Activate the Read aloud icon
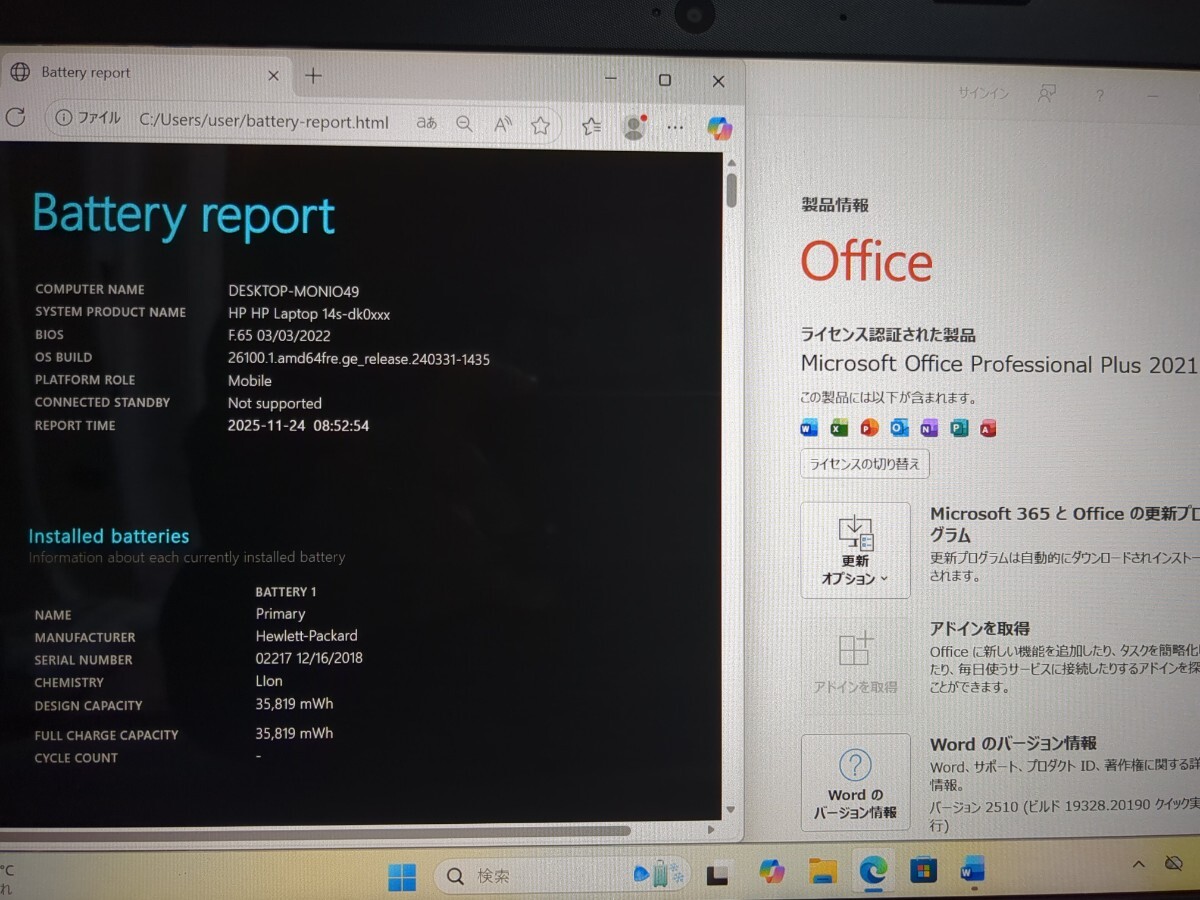Image resolution: width=1200 pixels, height=900 pixels. point(503,124)
